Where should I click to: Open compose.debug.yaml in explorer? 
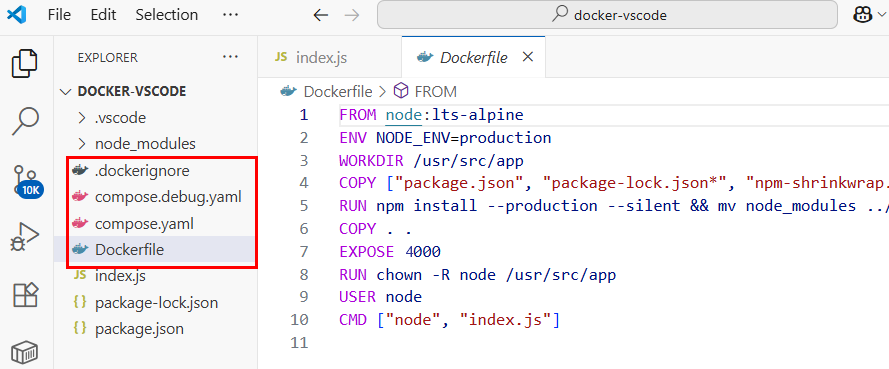(x=156, y=197)
